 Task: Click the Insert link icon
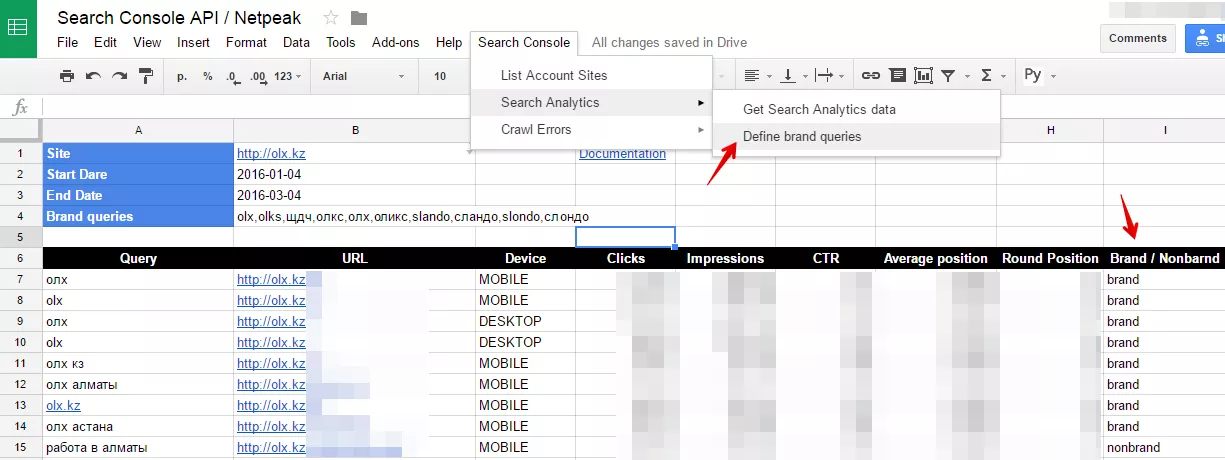[x=871, y=76]
